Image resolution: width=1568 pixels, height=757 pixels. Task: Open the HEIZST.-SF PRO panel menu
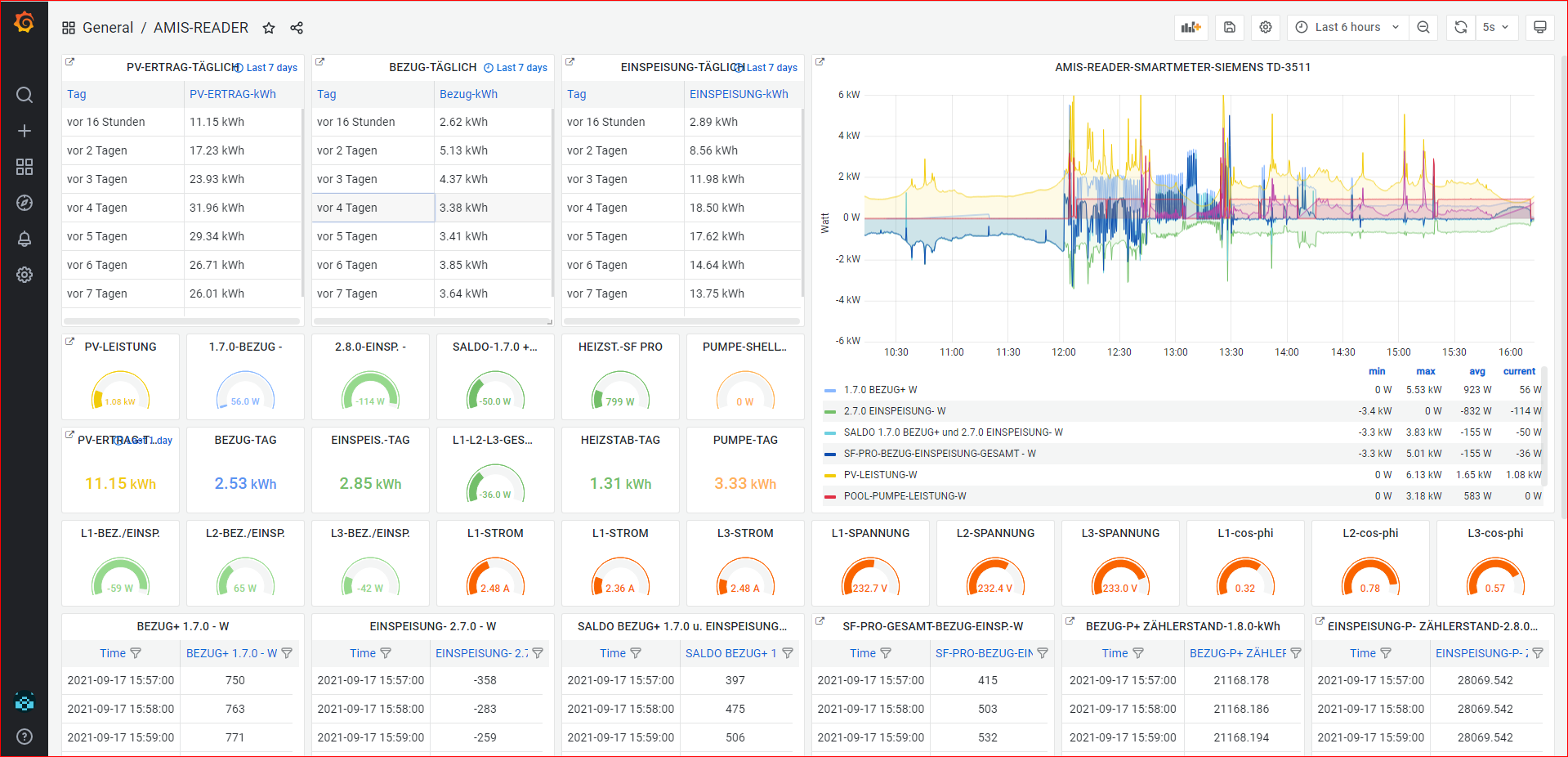click(x=620, y=347)
